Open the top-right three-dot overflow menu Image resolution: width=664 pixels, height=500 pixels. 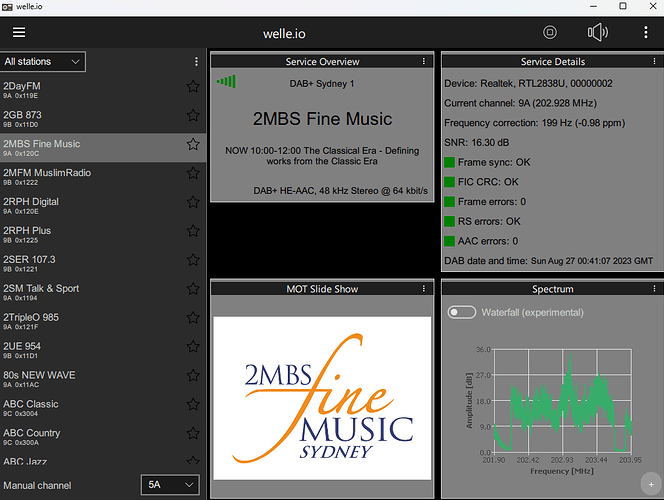pos(644,32)
